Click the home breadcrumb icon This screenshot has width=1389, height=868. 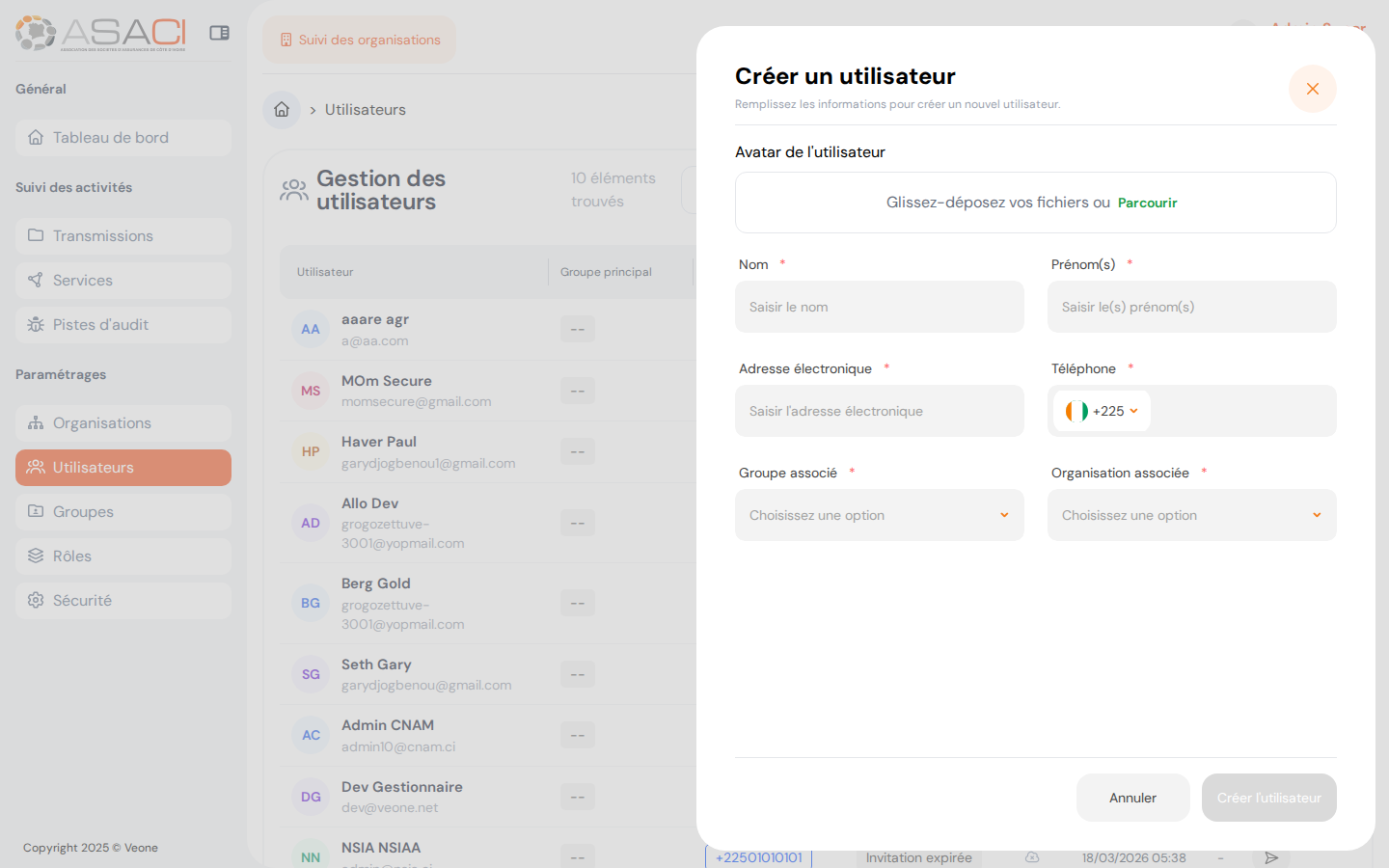[282, 109]
